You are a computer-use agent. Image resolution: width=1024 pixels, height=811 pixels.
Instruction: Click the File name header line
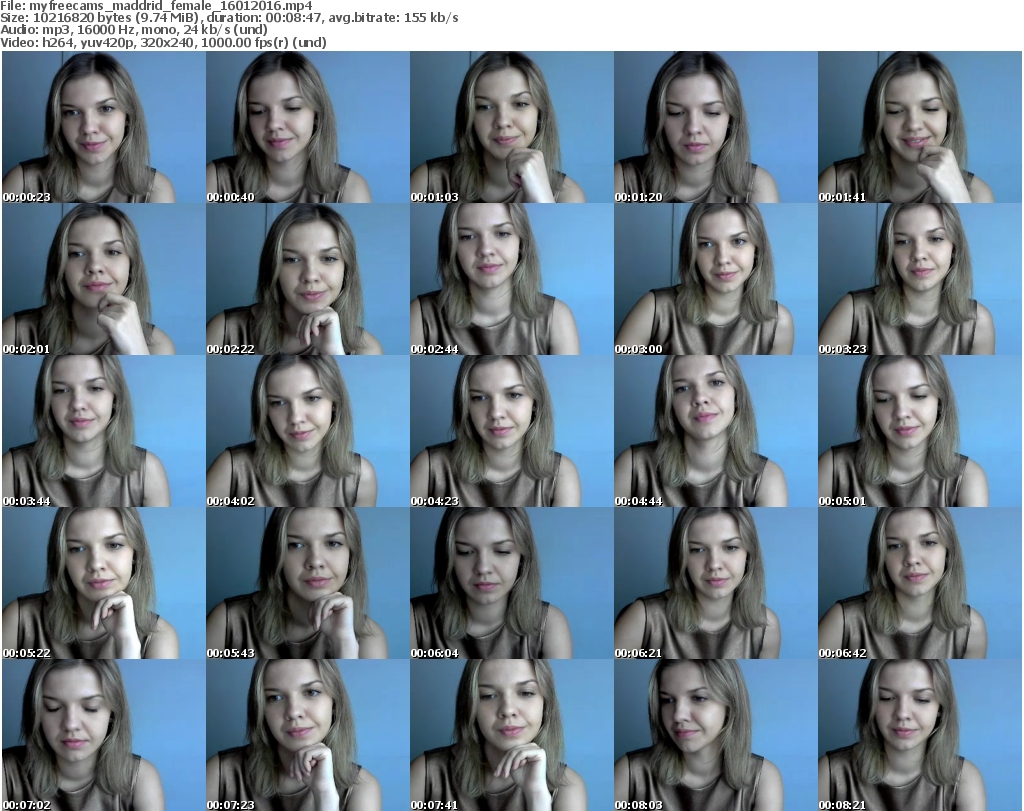pyautogui.click(x=157, y=6)
